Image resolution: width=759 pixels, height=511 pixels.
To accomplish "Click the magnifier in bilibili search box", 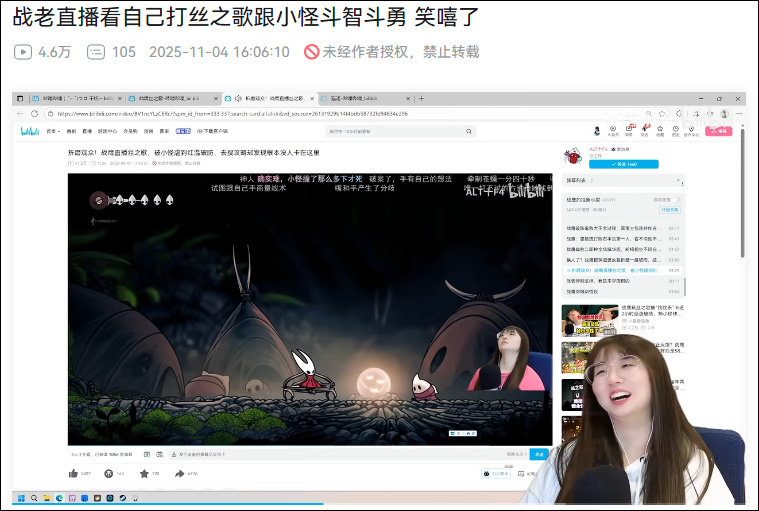I will pos(469,131).
